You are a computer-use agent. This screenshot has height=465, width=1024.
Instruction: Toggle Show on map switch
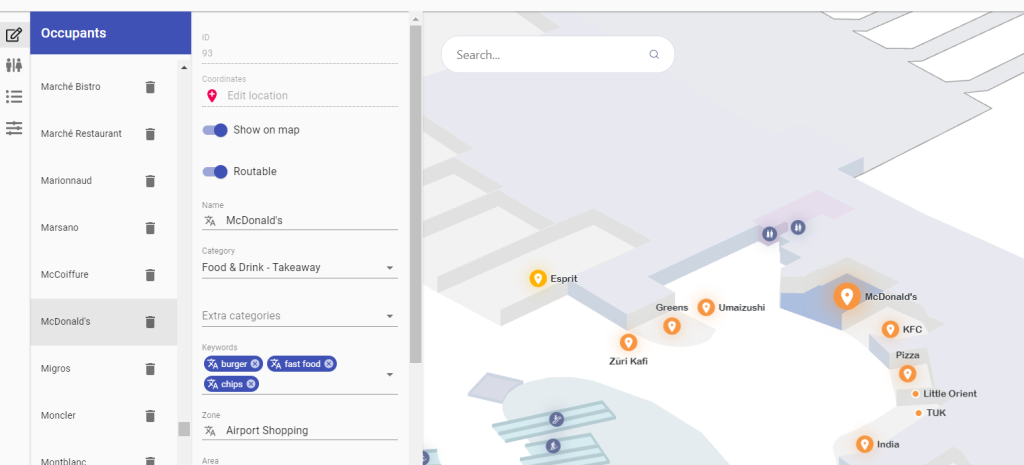tap(215, 130)
